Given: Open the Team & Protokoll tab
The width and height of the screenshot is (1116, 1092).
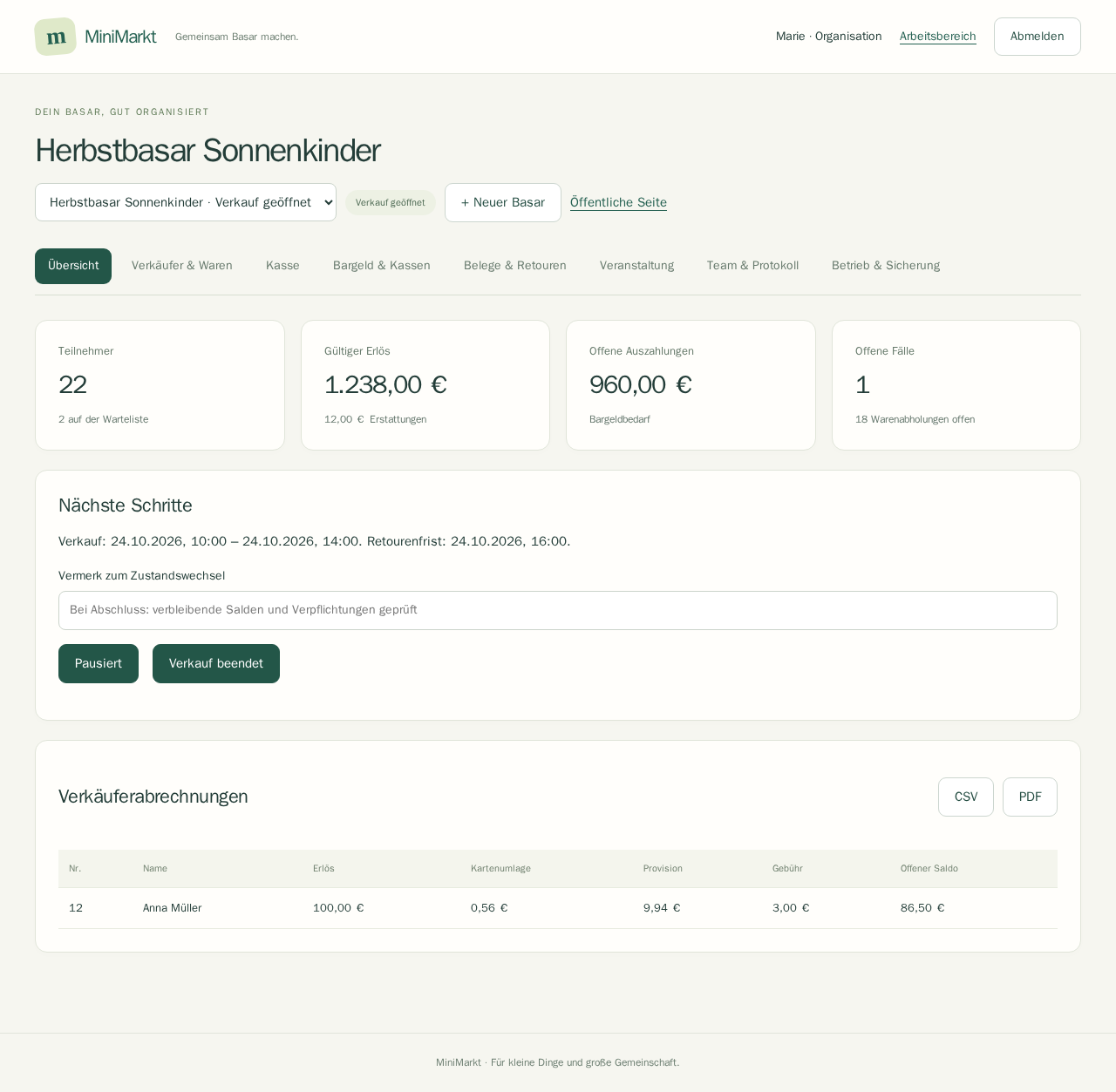Looking at the screenshot, I should click(x=752, y=266).
